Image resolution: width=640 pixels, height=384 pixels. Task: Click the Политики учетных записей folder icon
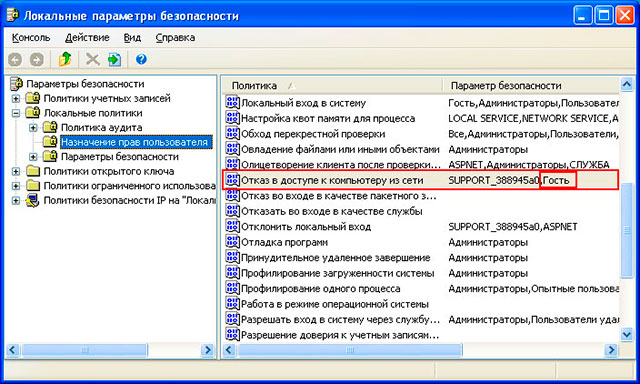coord(33,98)
